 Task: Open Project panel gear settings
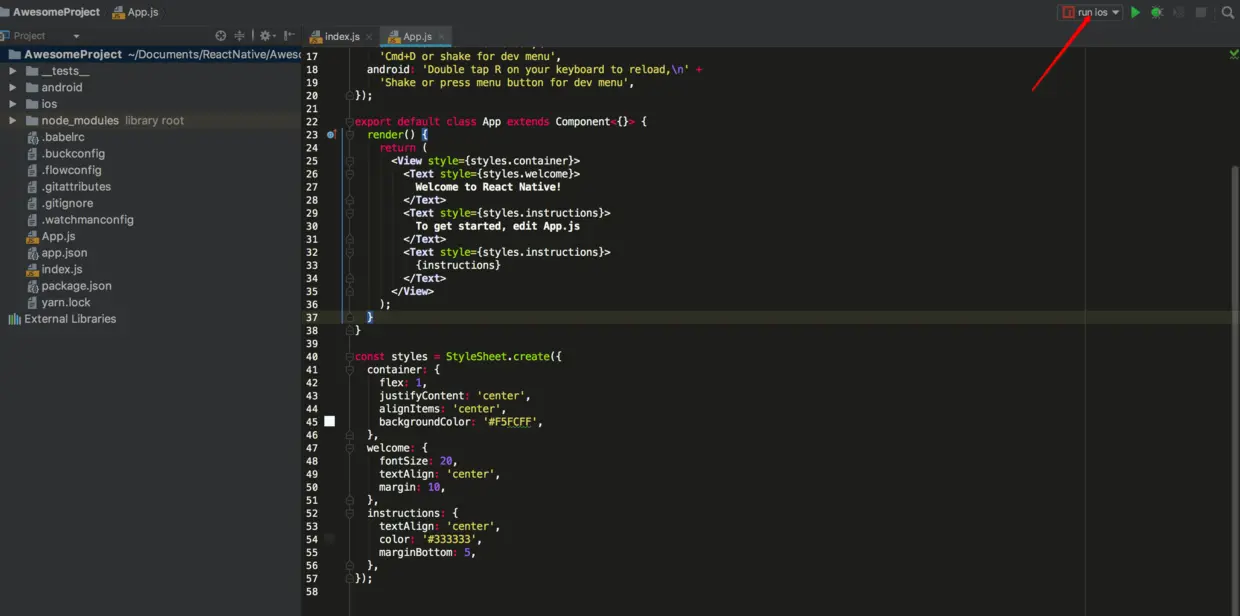point(267,35)
